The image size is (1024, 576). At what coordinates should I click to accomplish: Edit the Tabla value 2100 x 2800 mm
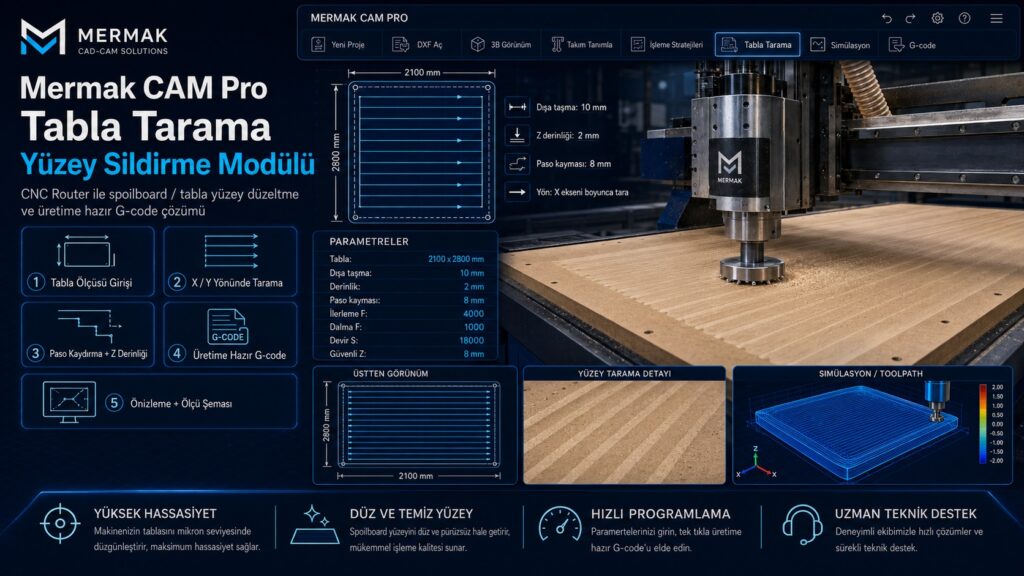click(x=456, y=259)
